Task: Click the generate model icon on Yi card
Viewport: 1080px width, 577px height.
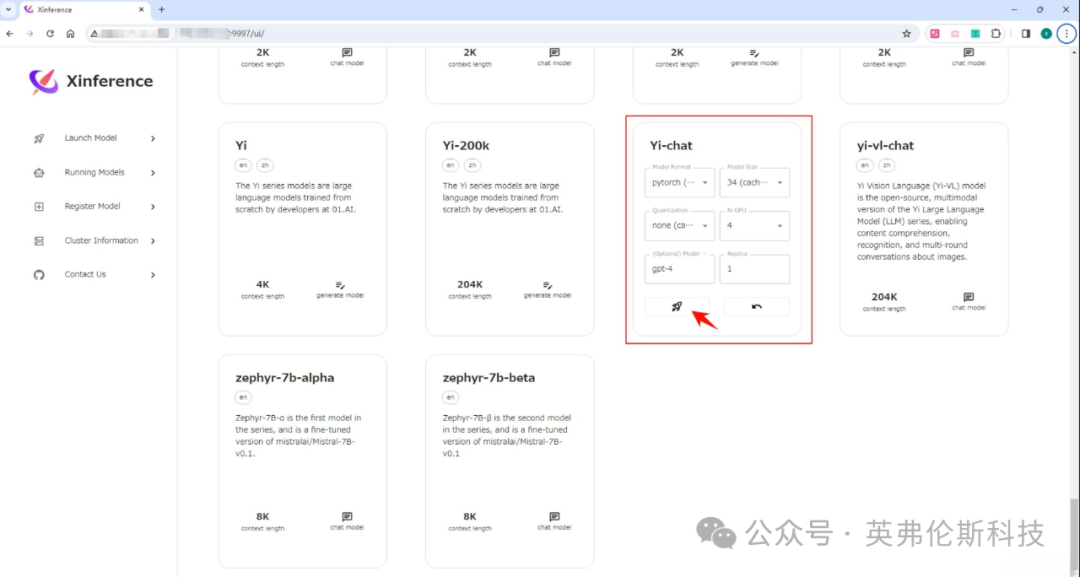Action: tap(340, 285)
